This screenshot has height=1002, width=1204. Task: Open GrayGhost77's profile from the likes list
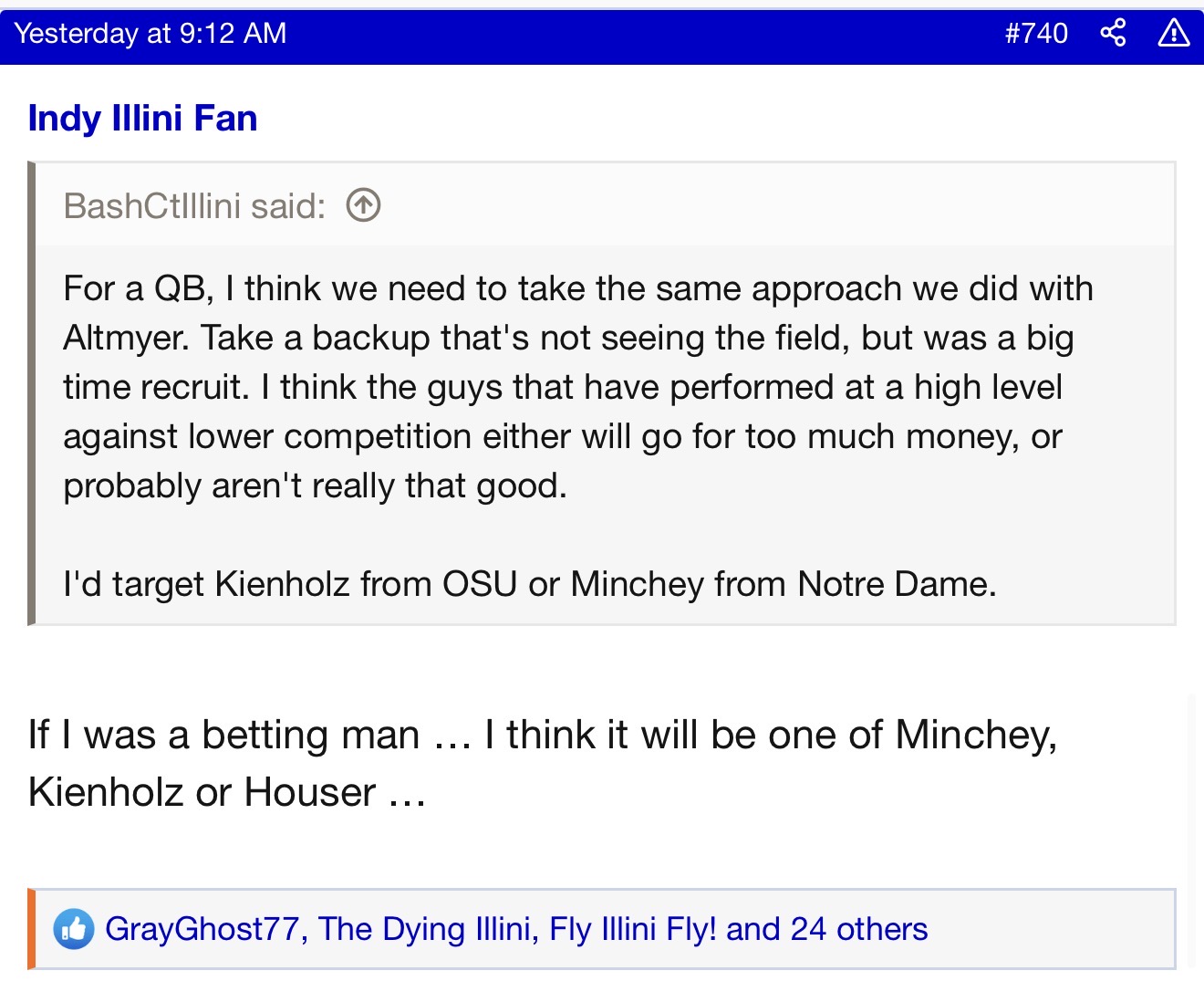(x=202, y=929)
